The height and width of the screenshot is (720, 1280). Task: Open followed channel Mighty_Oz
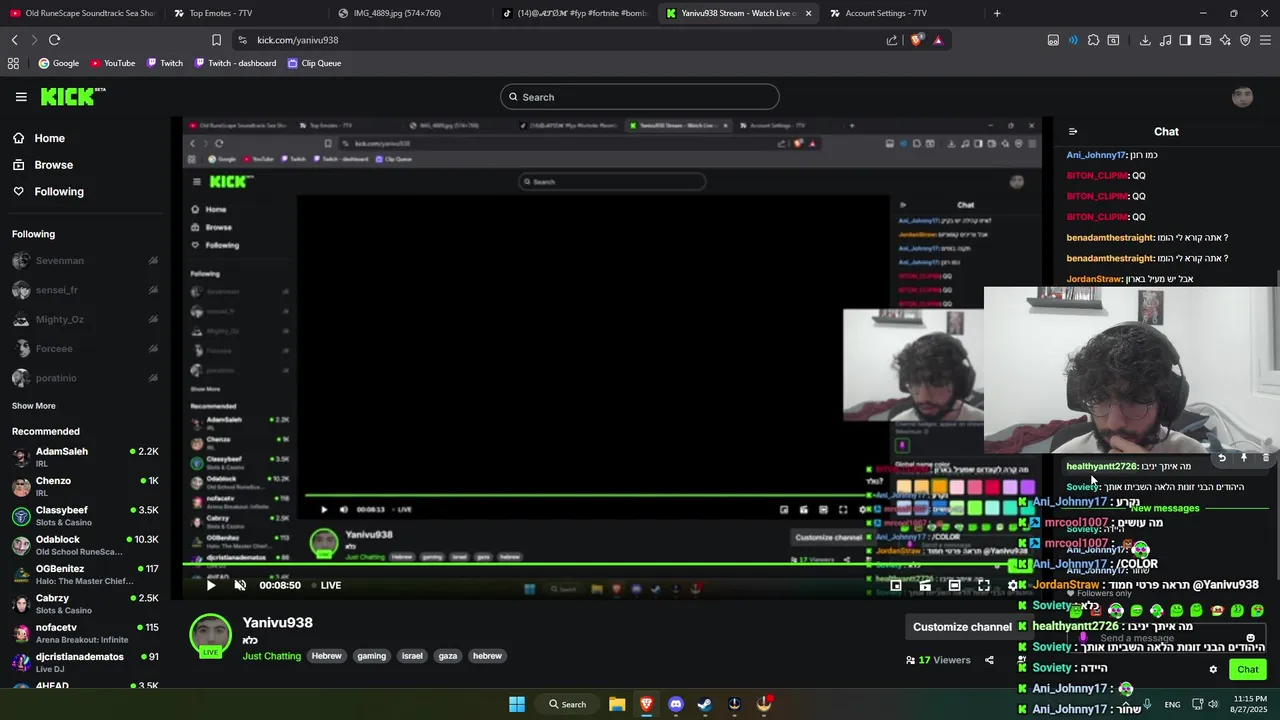pos(85,320)
